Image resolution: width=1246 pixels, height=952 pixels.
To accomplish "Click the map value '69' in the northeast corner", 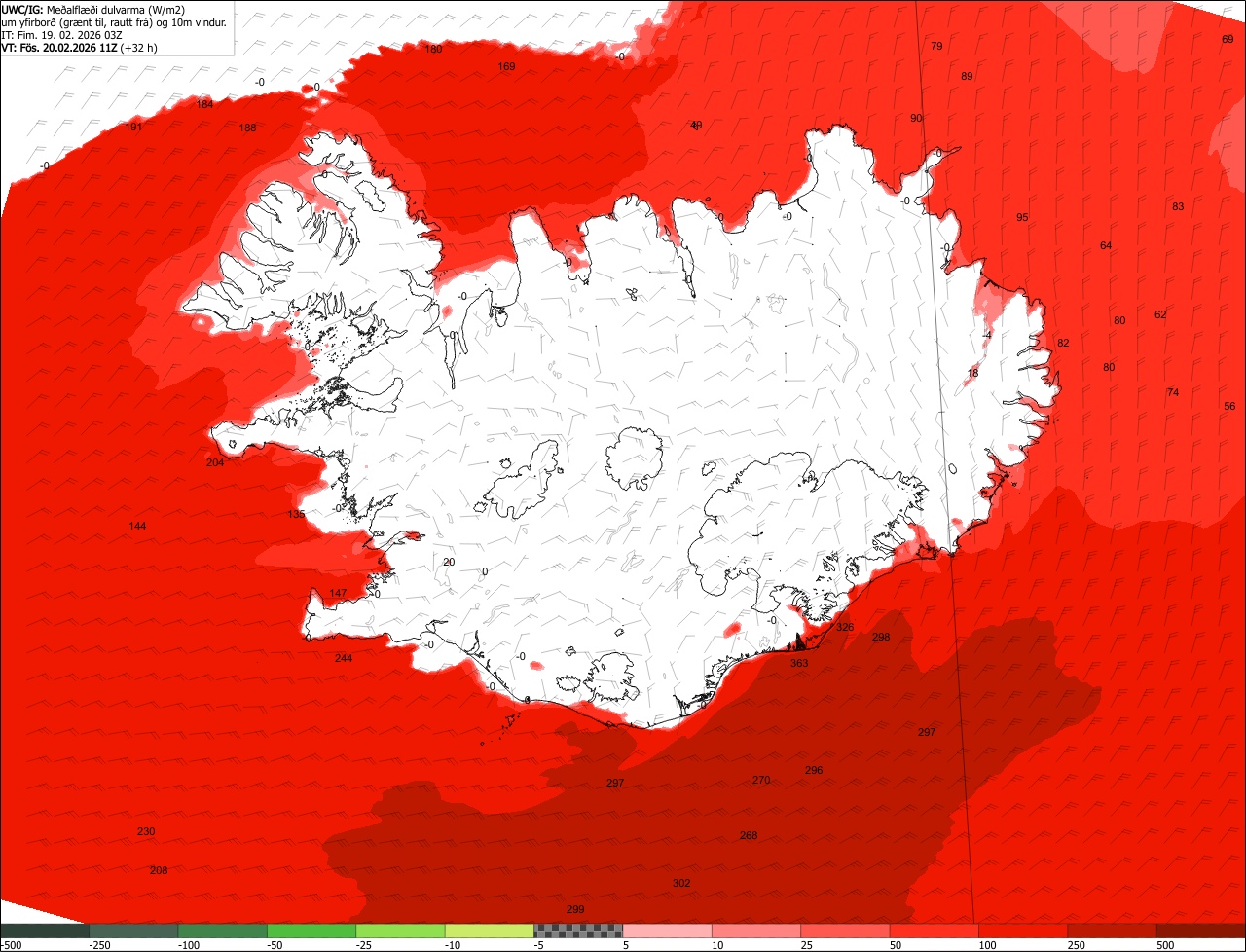I will click(1228, 39).
